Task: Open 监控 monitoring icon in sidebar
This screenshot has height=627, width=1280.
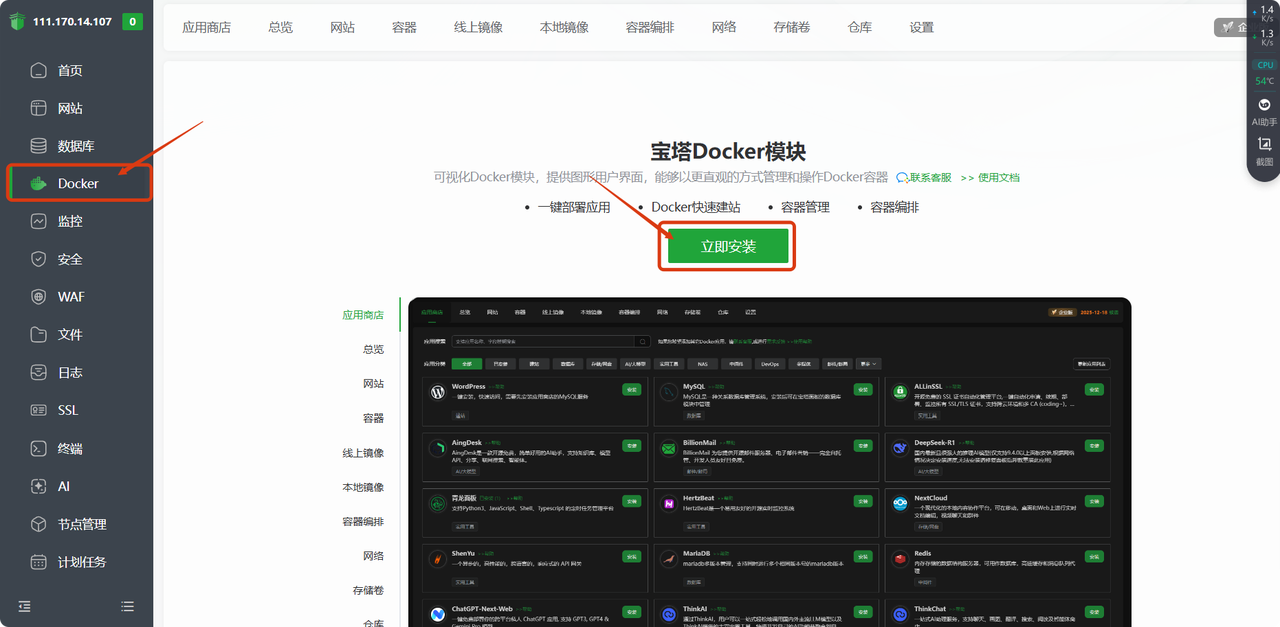Action: [x=38, y=221]
